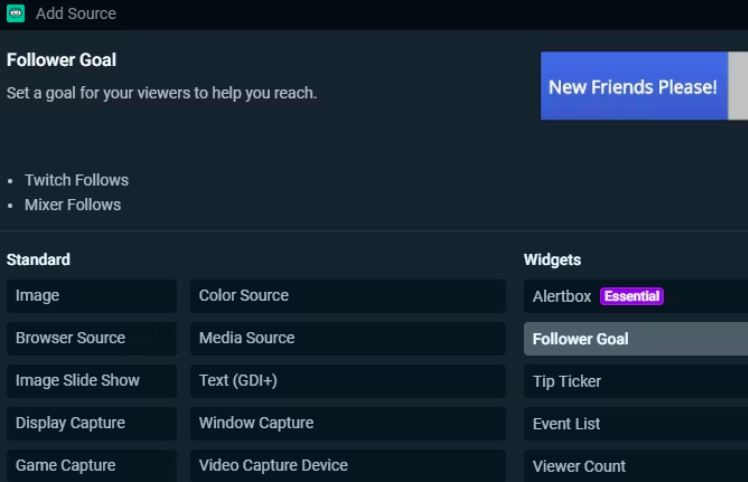Image resolution: width=748 pixels, height=482 pixels.
Task: Select the Image source
Action: 92,296
